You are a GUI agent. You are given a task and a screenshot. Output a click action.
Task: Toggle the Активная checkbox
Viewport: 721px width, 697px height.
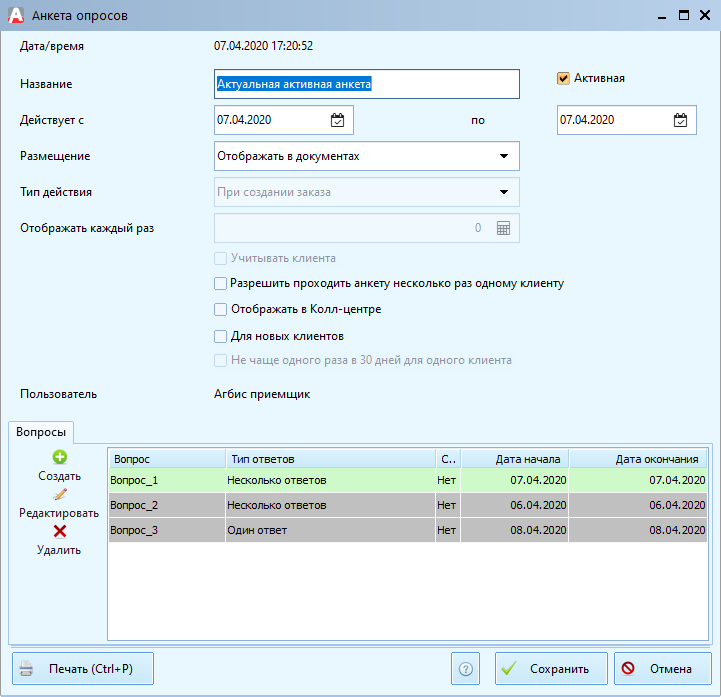pos(563,79)
